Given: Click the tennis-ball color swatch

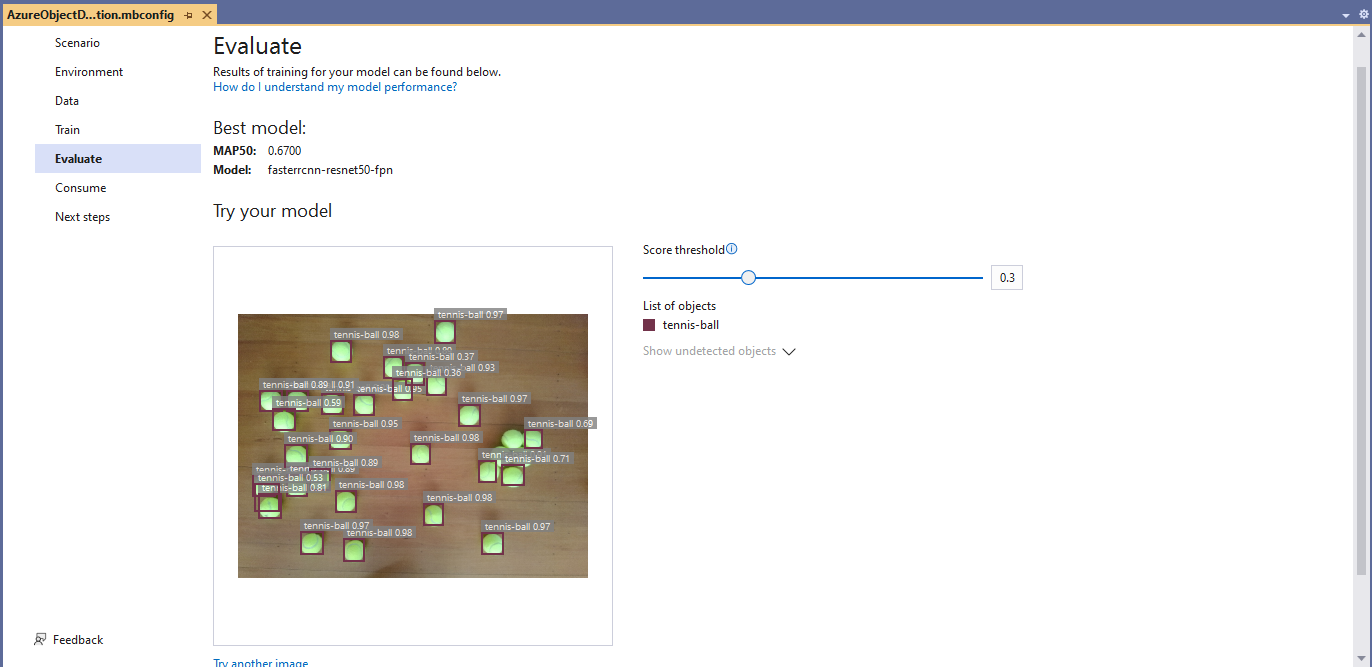Looking at the screenshot, I should point(649,325).
